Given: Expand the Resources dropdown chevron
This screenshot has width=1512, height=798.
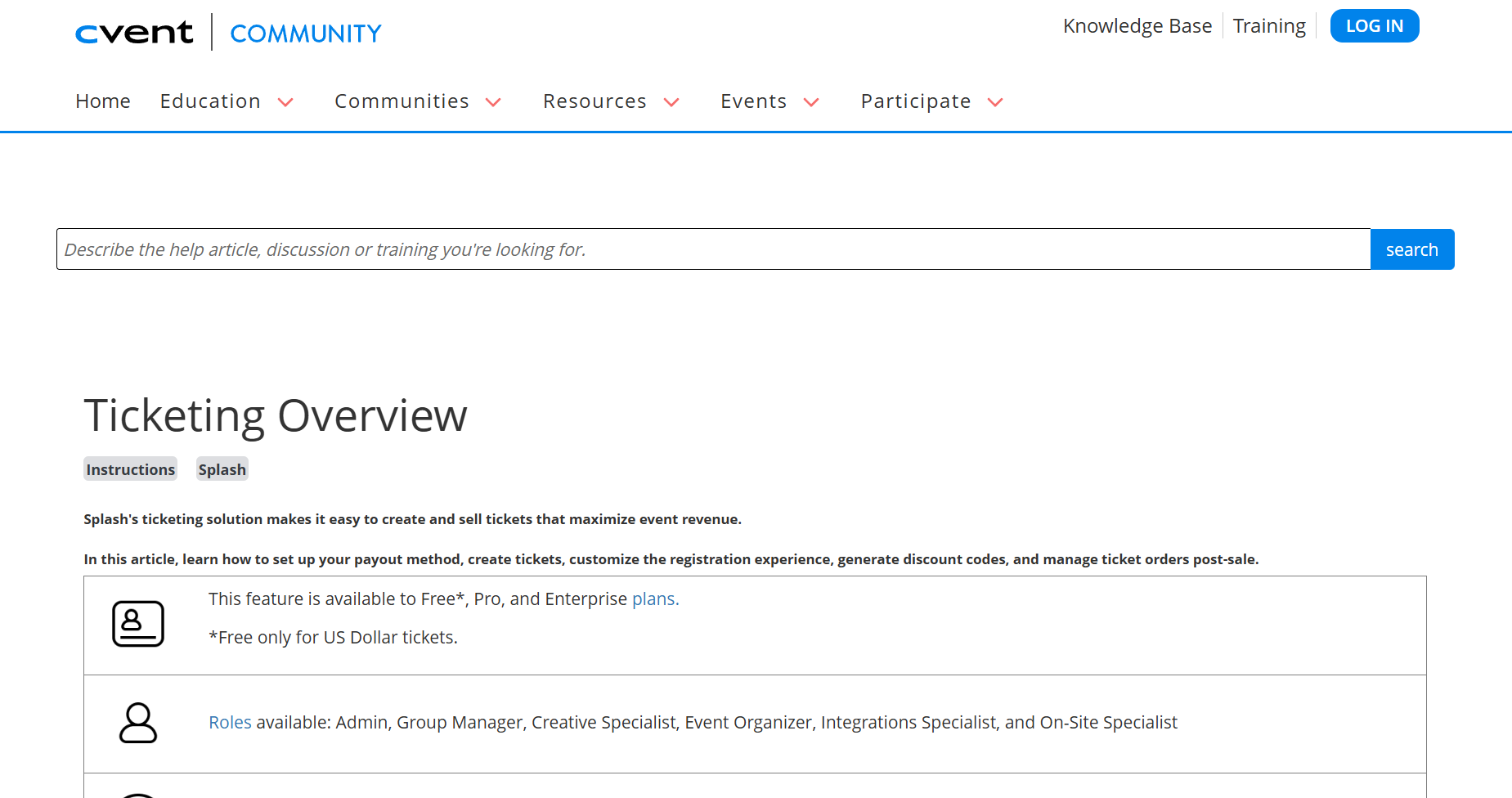Looking at the screenshot, I should (671, 102).
